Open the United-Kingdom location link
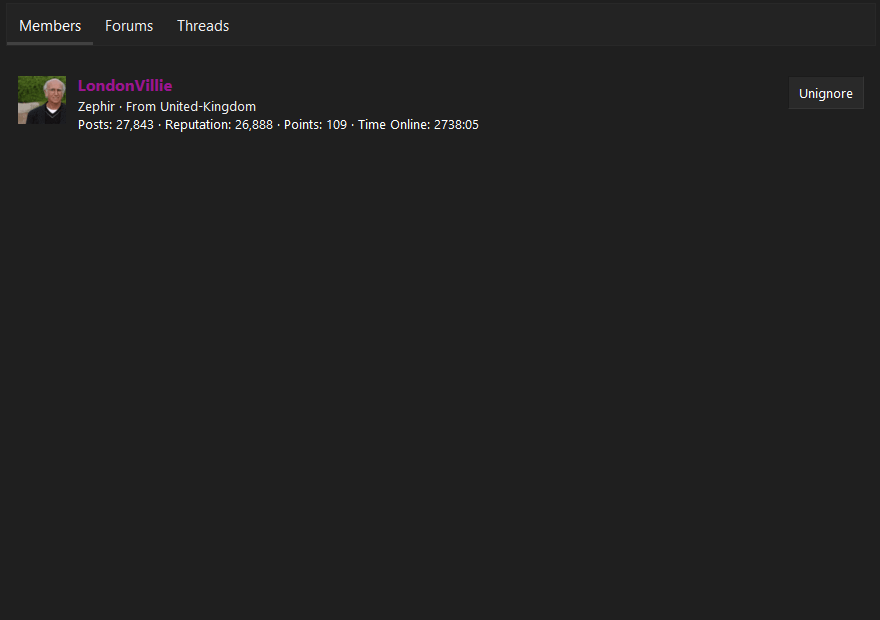This screenshot has height=620, width=880. (208, 106)
